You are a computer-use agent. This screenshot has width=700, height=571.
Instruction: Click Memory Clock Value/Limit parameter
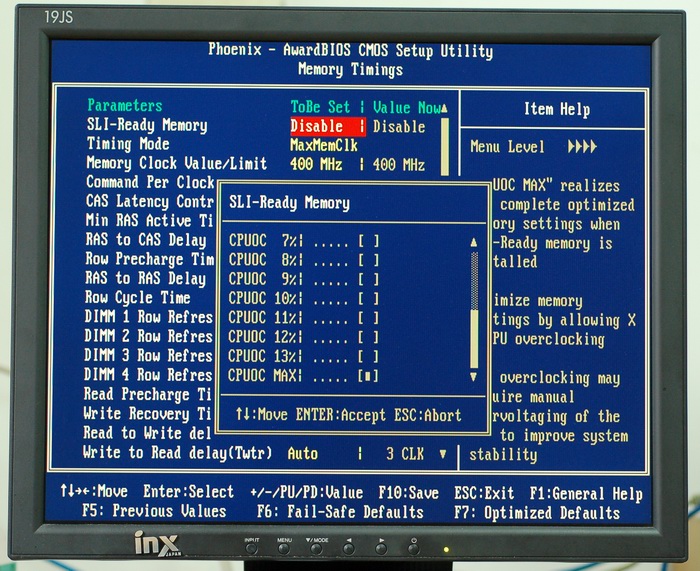click(177, 163)
